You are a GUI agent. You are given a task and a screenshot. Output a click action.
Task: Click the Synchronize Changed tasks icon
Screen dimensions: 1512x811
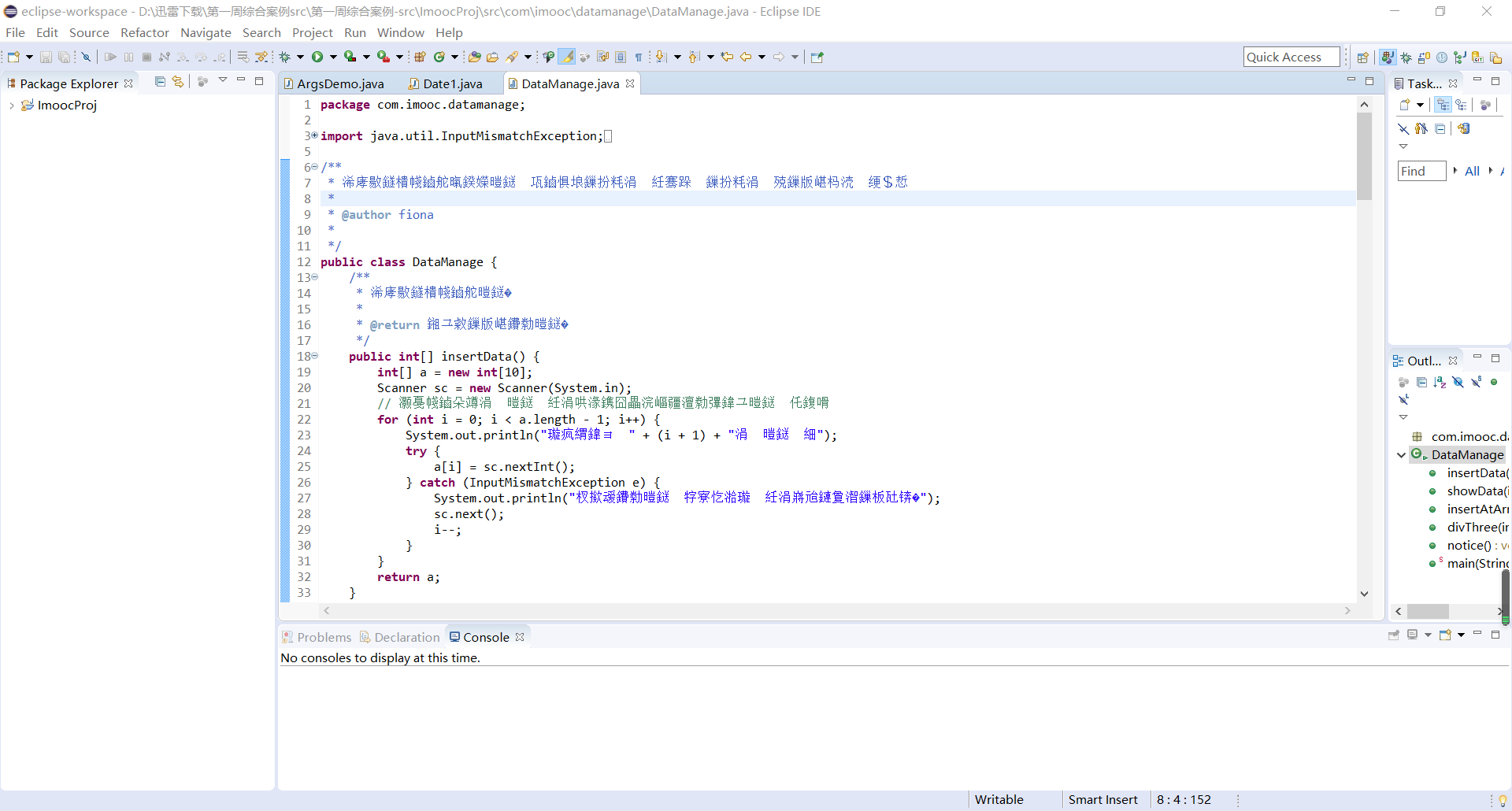pos(1464,128)
